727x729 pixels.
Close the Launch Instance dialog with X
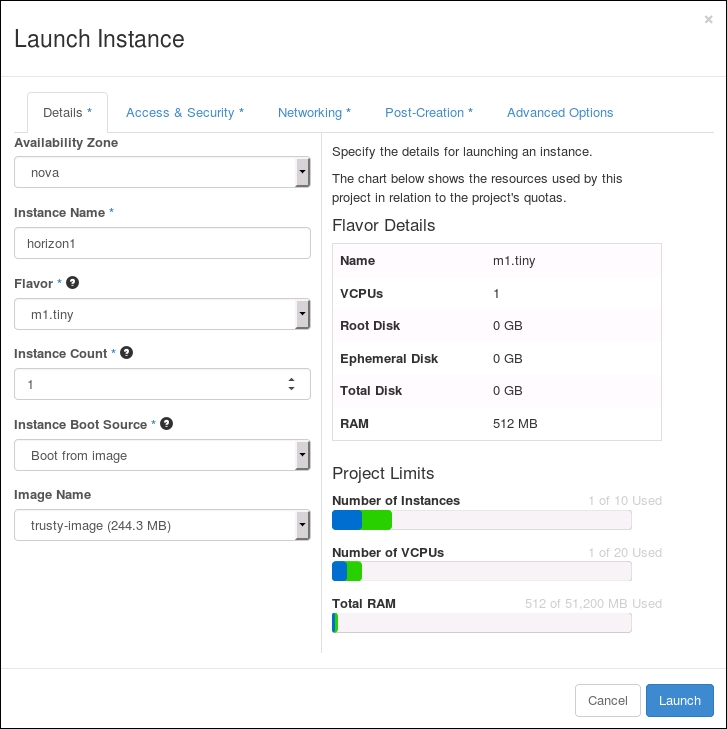708,19
